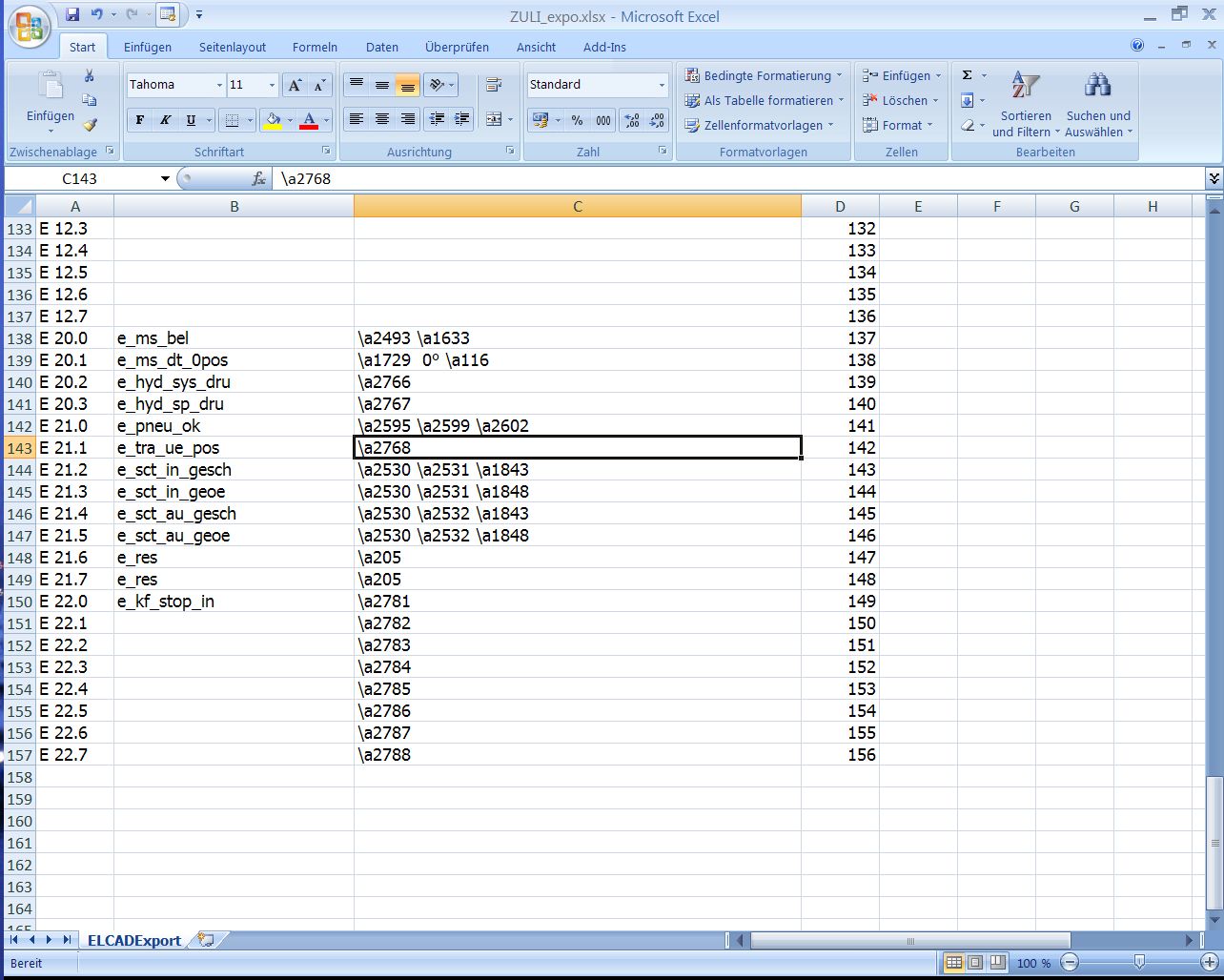Select the Format Painter brush
The width and height of the screenshot is (1224, 980).
coord(90,124)
